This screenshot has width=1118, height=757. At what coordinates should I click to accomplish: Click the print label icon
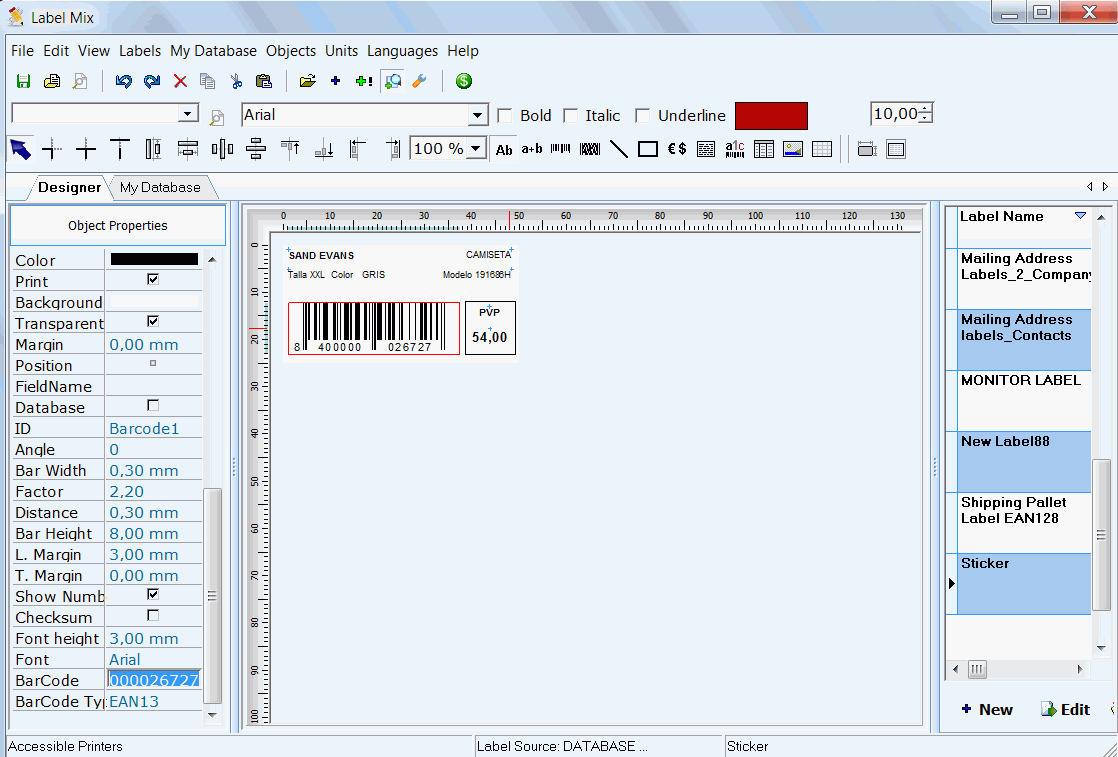click(52, 81)
